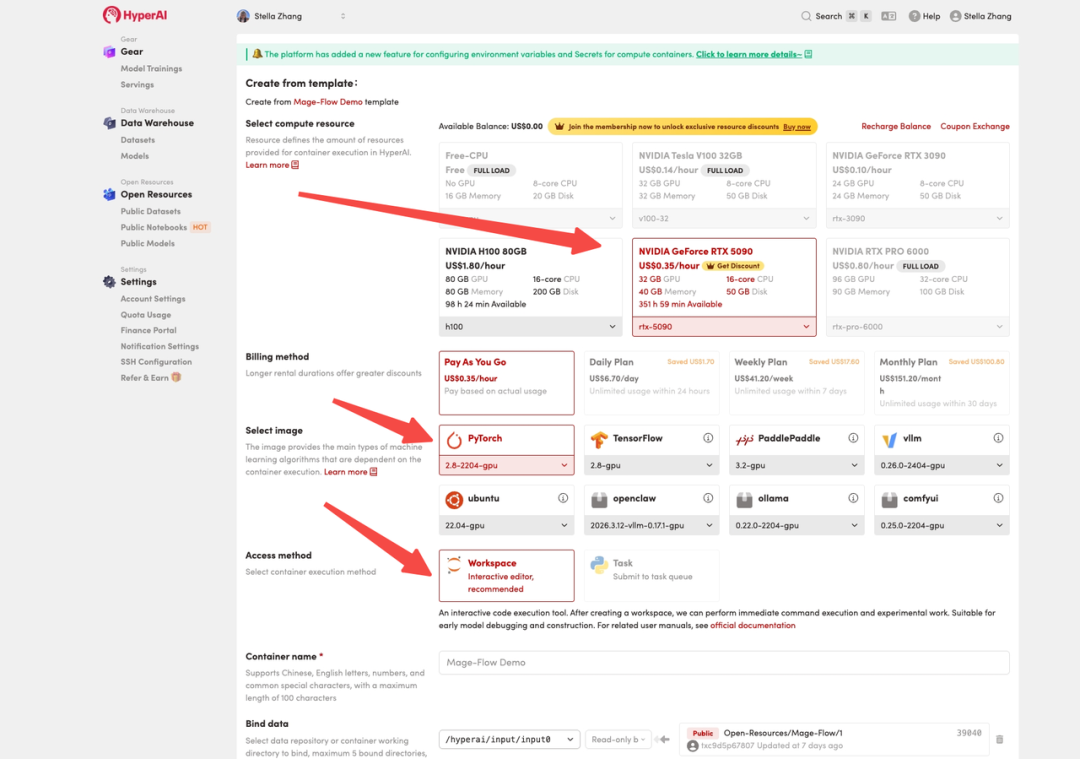Click Stella Zhang avatar at top right
This screenshot has height=759, width=1080.
coord(955,16)
